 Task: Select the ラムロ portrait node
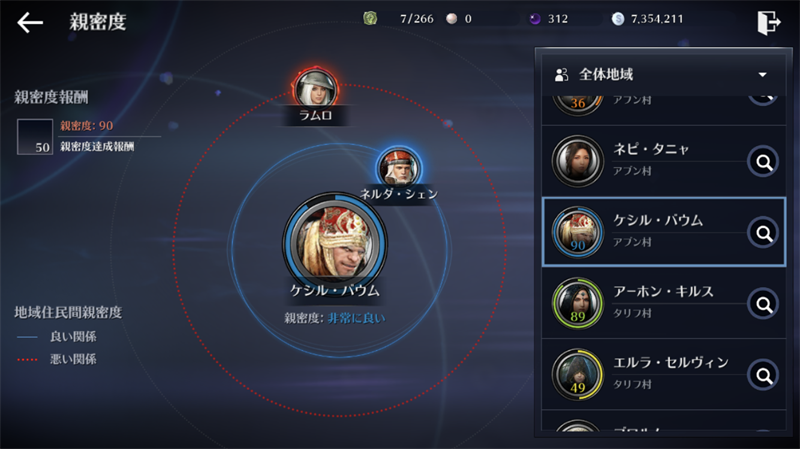(316, 89)
